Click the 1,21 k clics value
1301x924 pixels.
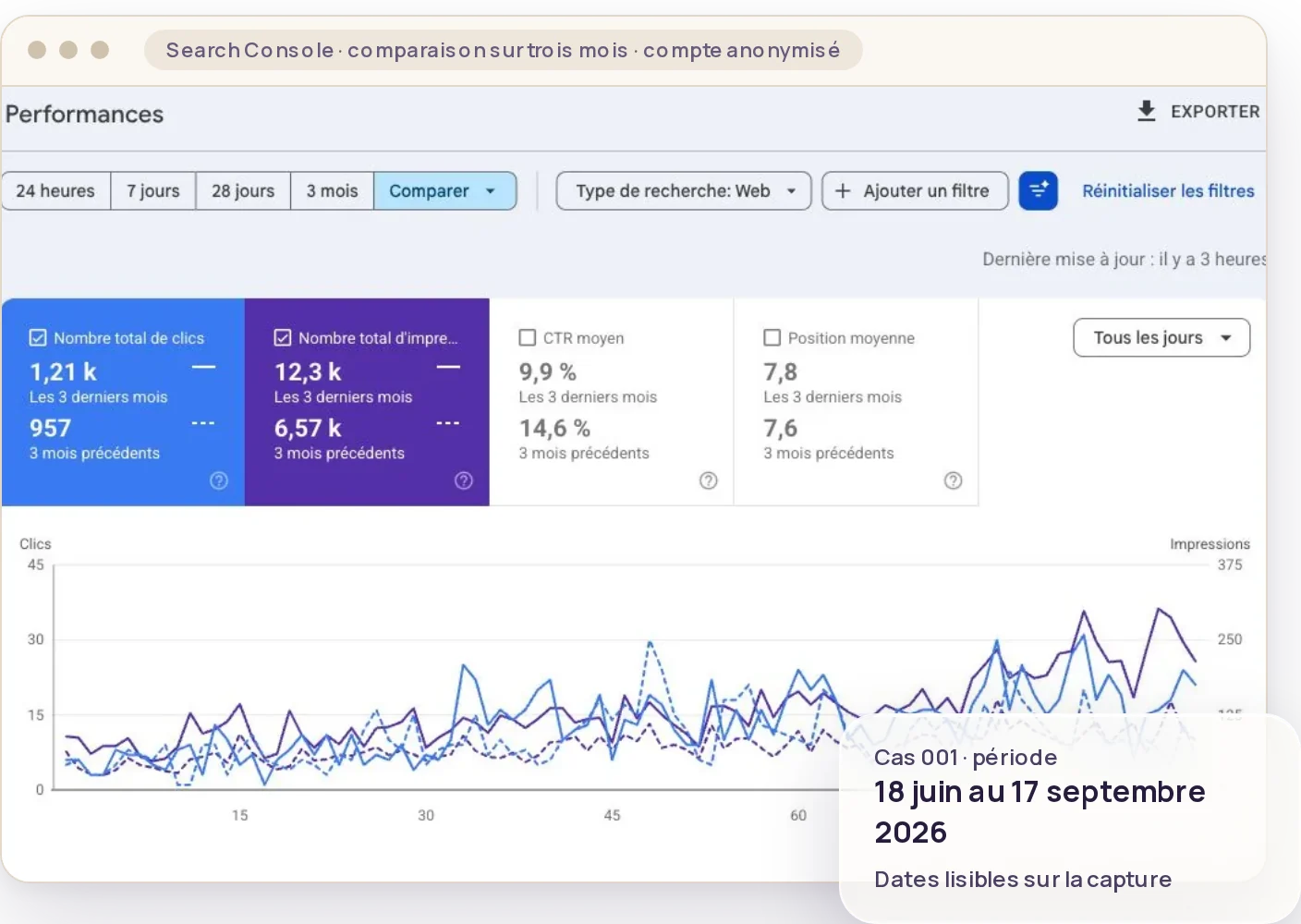point(63,371)
